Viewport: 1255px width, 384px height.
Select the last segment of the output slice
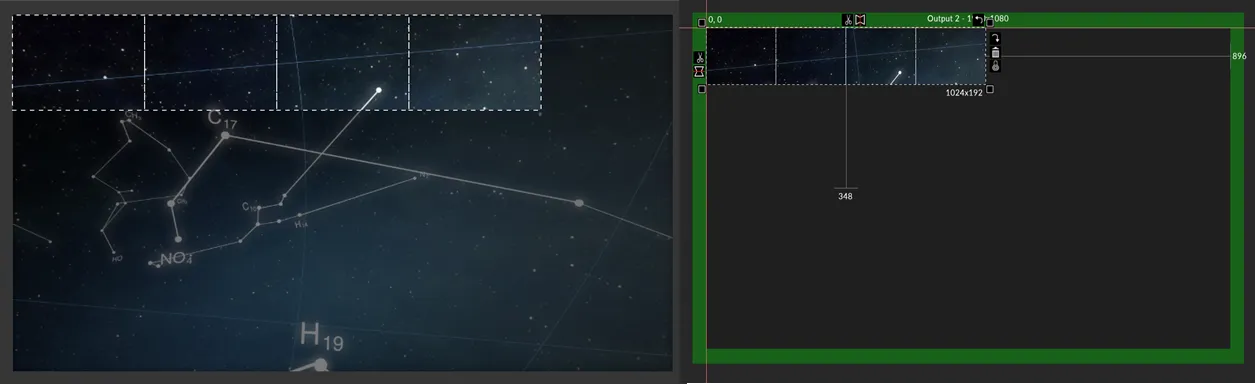coord(951,56)
